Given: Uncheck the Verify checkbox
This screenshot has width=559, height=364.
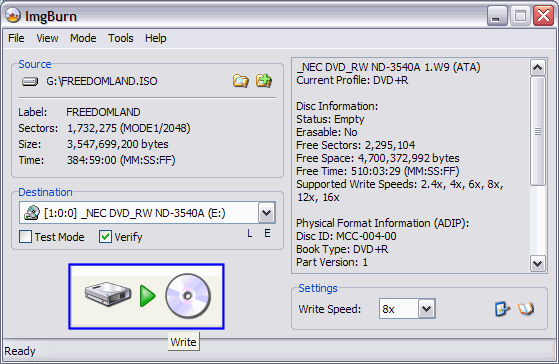Looking at the screenshot, I should point(105,237).
